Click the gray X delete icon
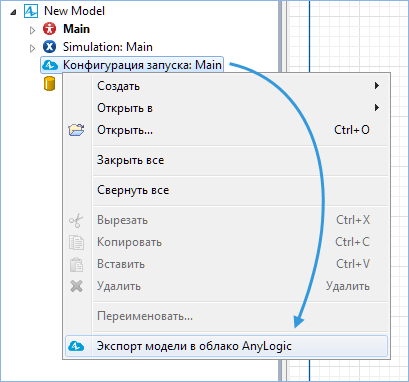 tap(76, 286)
